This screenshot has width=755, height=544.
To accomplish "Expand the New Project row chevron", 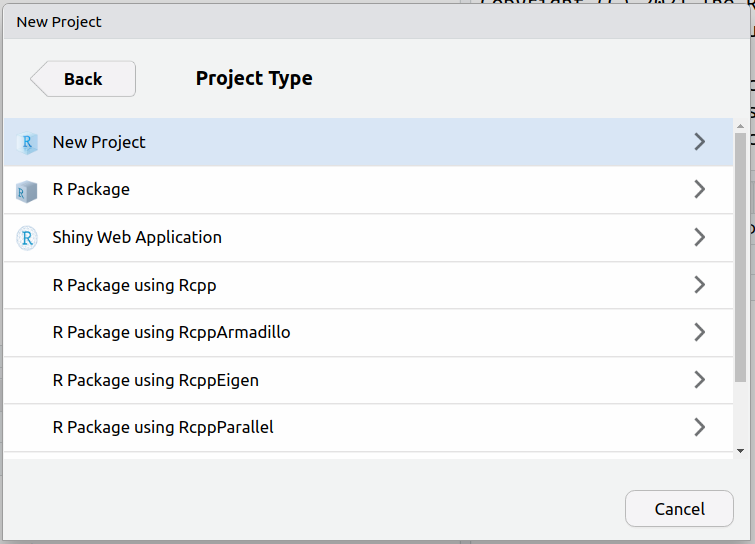I will click(x=699, y=142).
